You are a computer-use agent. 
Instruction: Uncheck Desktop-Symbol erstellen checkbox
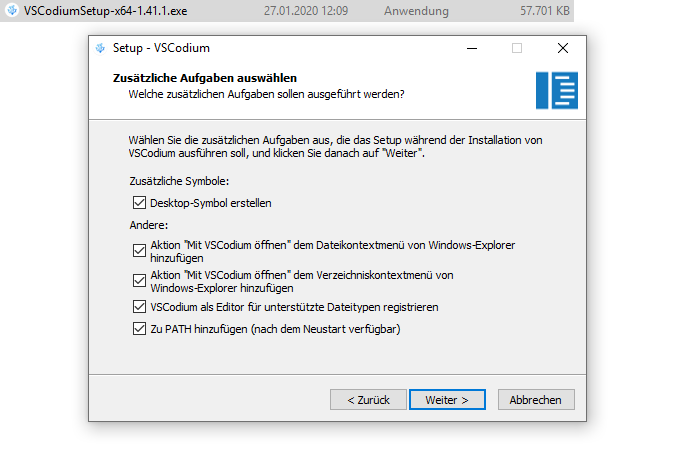click(x=139, y=203)
